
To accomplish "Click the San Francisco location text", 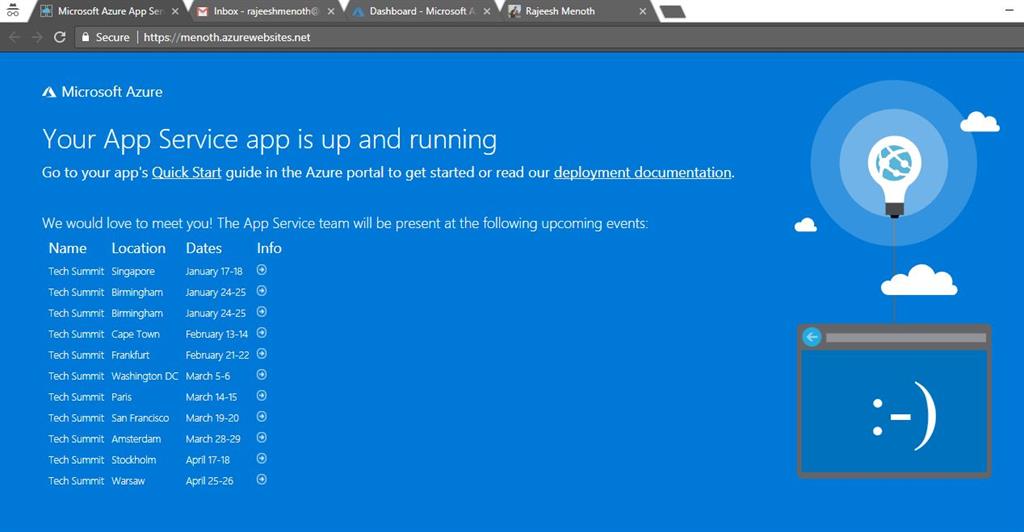I will click(x=140, y=418).
